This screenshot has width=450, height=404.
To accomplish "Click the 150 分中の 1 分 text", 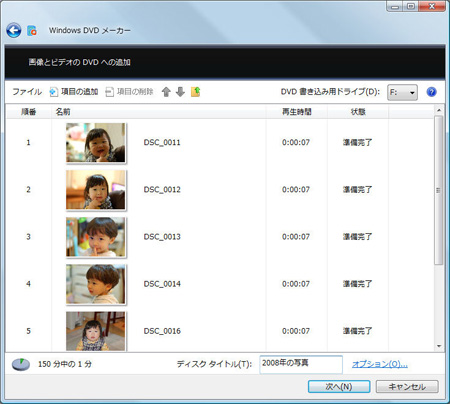I will click(x=65, y=364).
